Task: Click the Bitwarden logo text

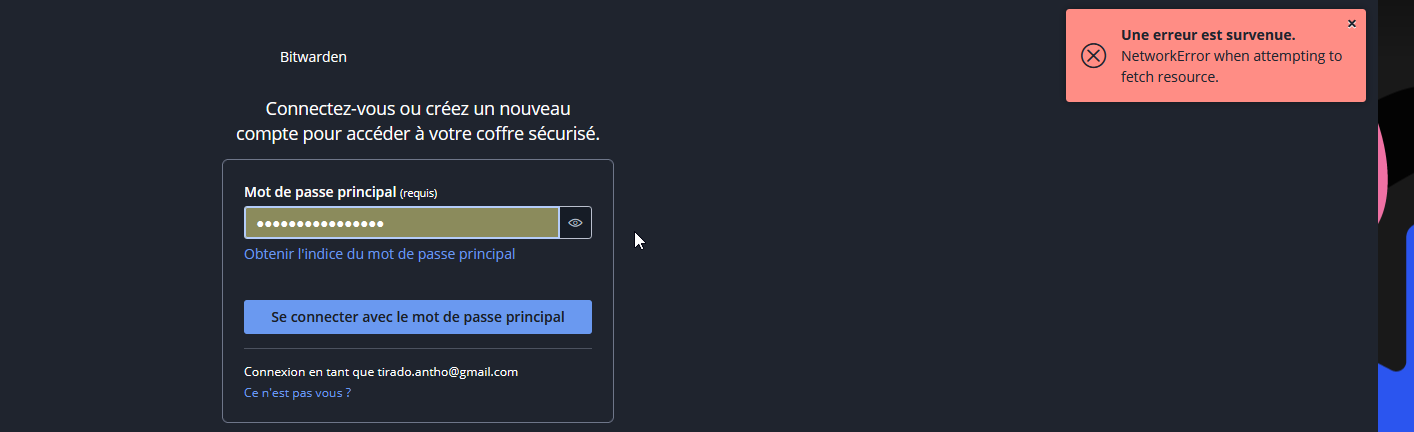Action: point(313,57)
